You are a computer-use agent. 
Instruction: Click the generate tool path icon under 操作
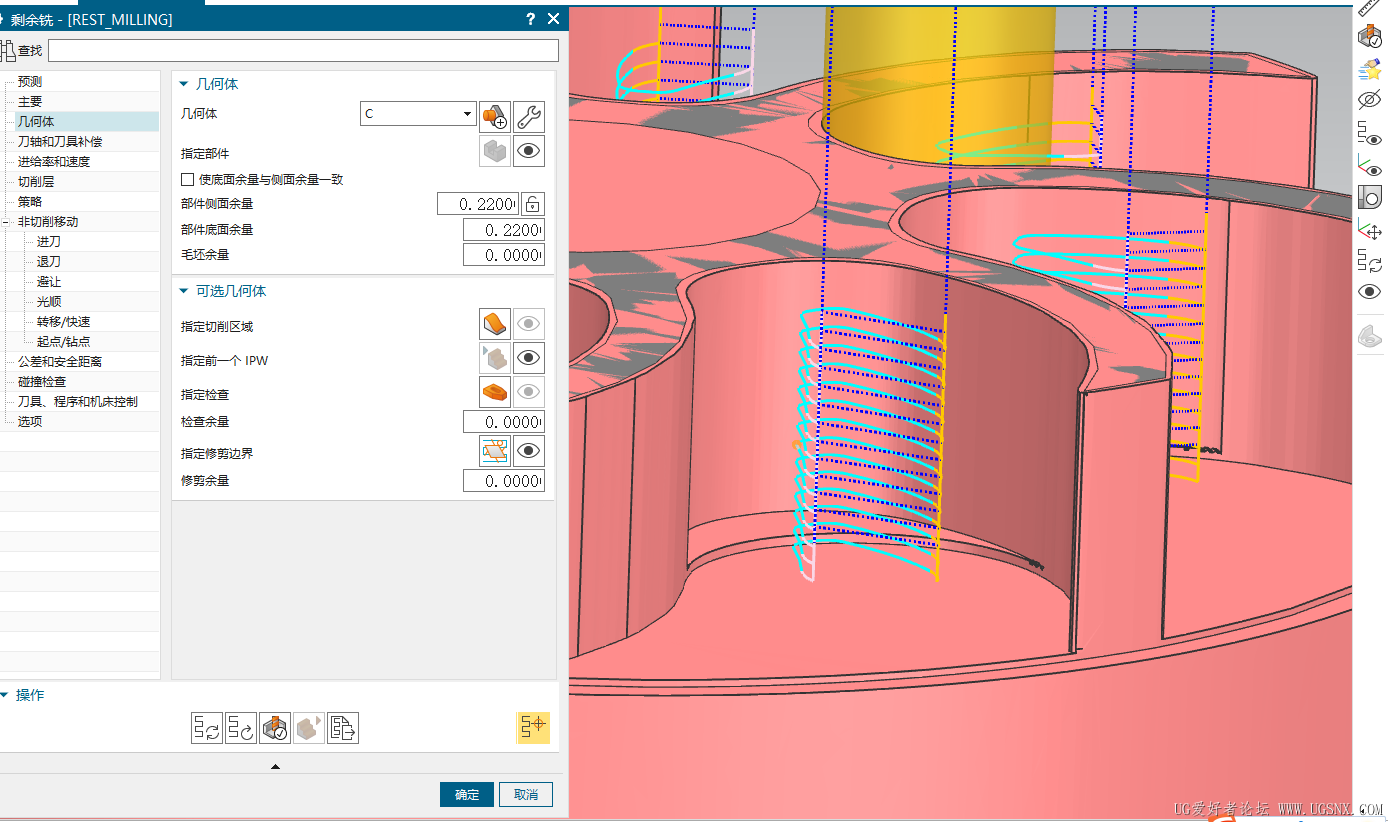click(207, 728)
